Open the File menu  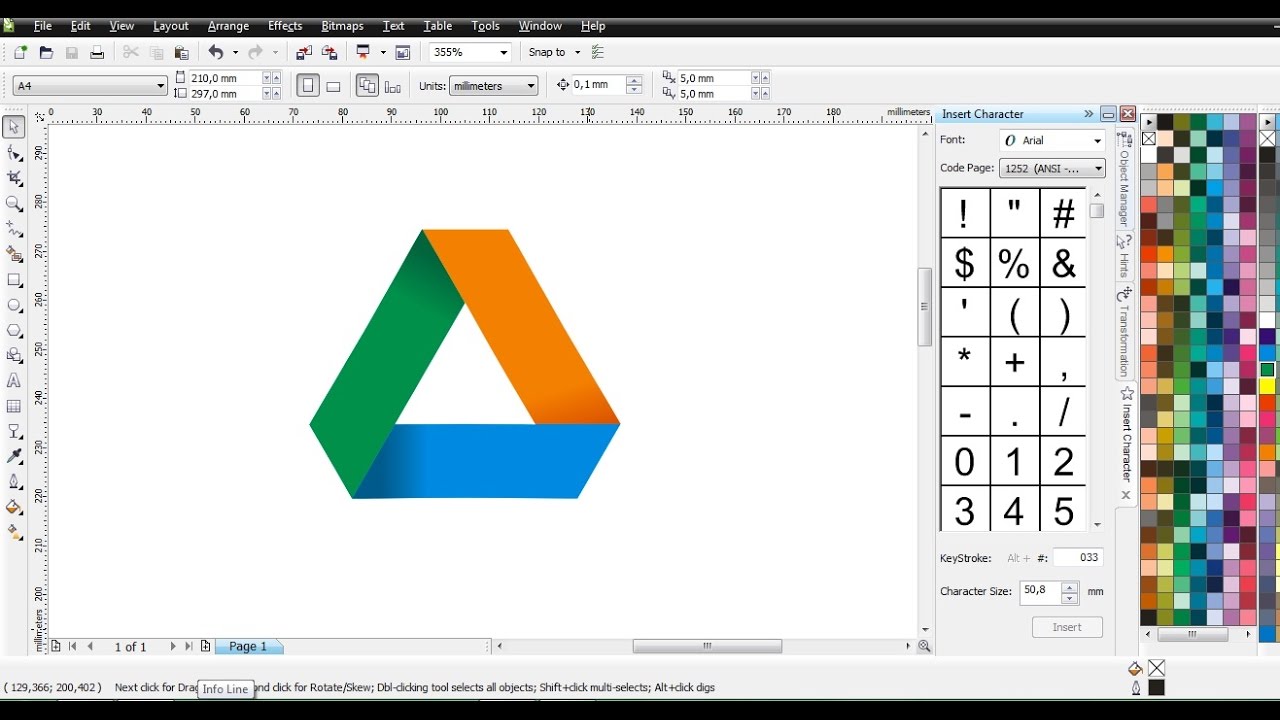[43, 26]
